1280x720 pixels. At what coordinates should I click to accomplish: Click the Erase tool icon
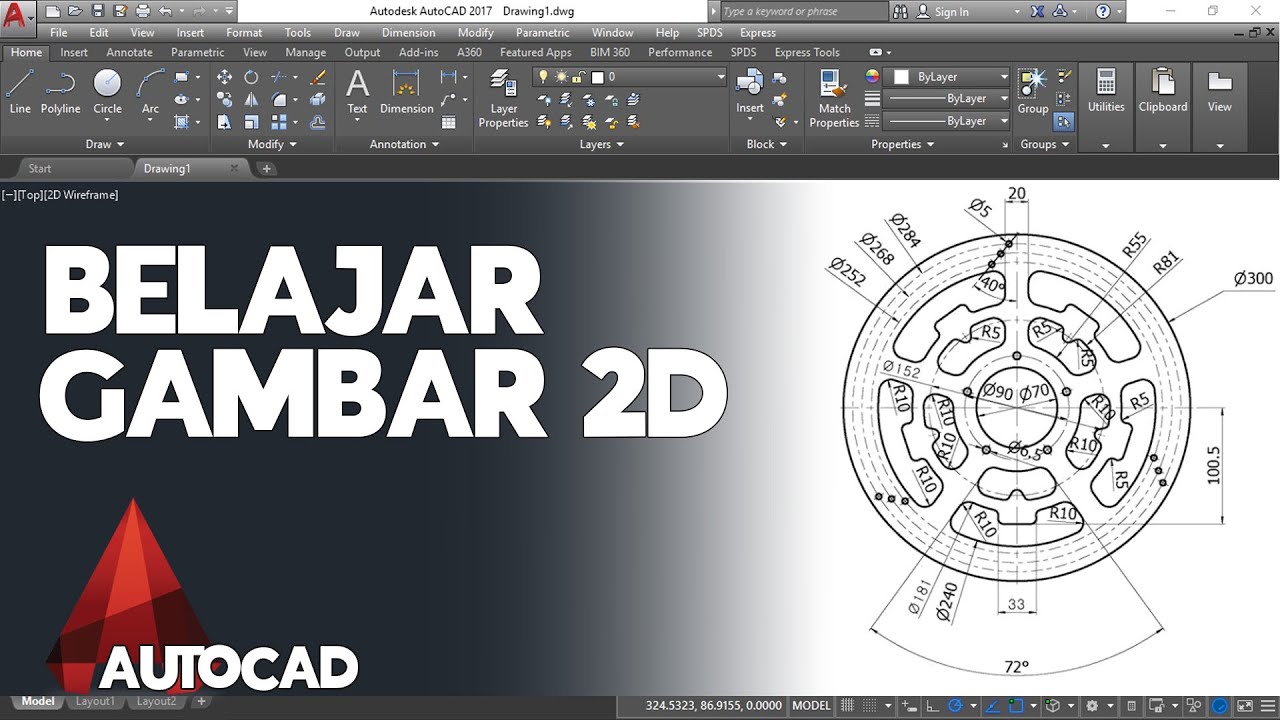(318, 77)
